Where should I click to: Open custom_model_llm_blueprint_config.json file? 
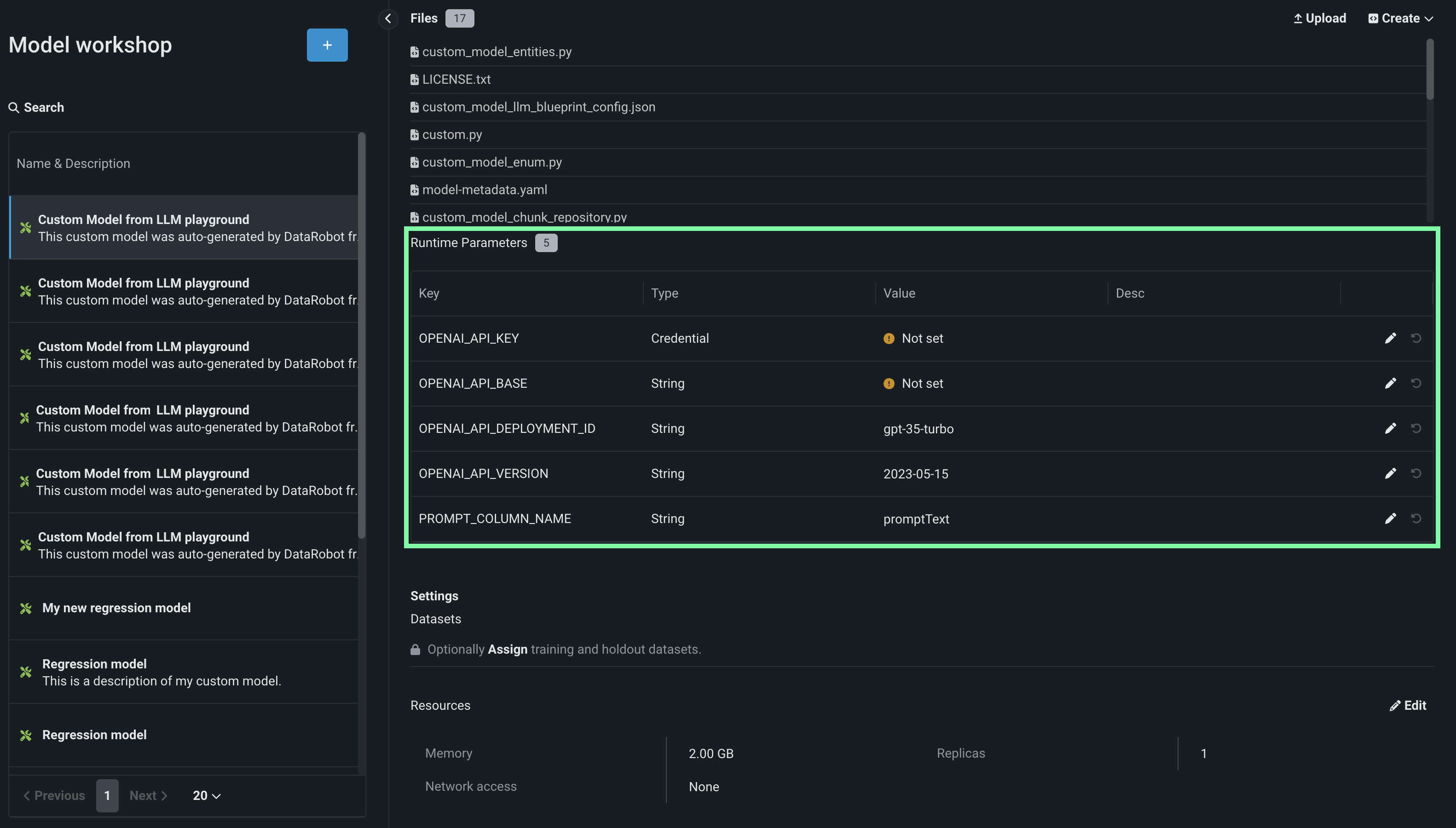[538, 107]
